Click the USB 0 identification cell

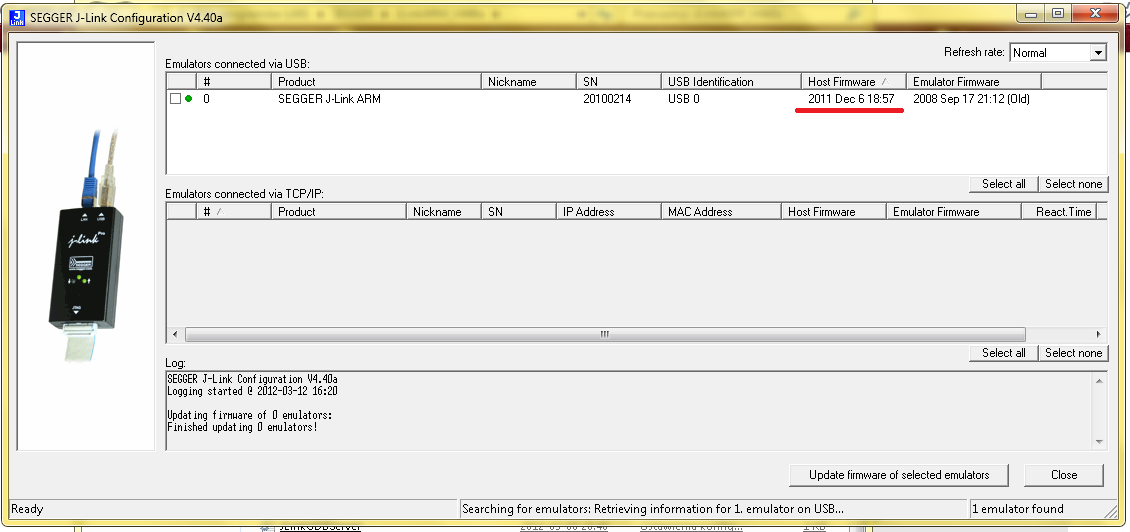coord(683,99)
